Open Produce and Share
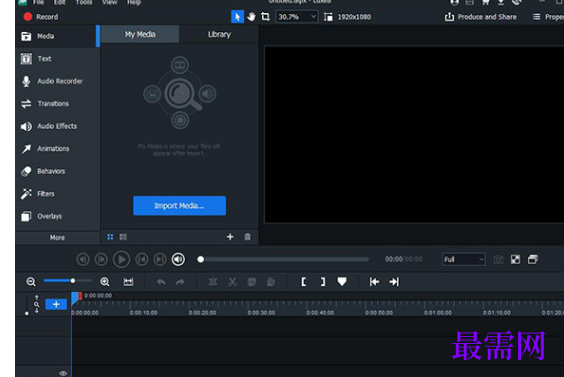Image resolution: width=564 pixels, height=377 pixels. click(481, 17)
